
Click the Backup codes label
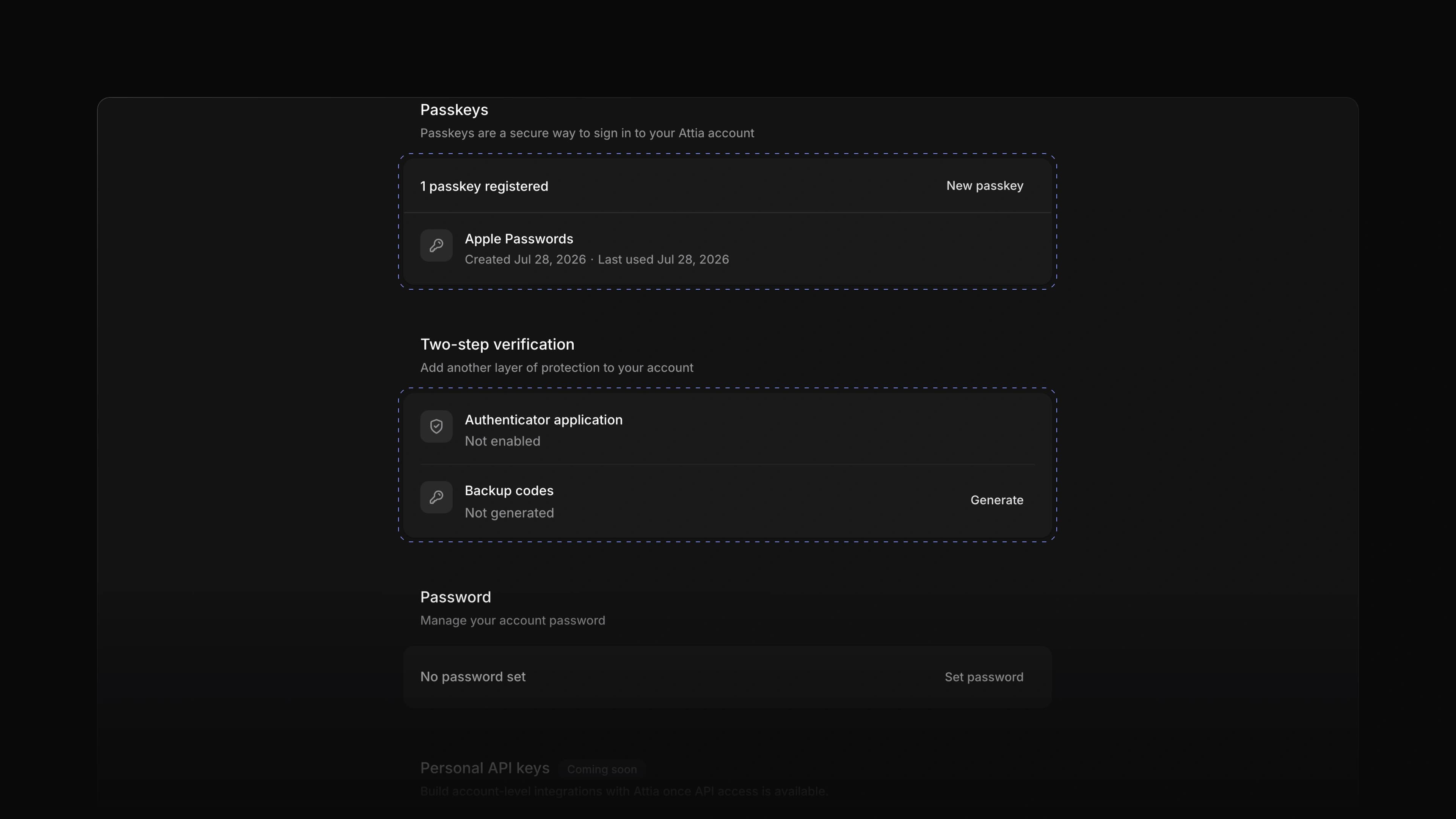pos(509,491)
